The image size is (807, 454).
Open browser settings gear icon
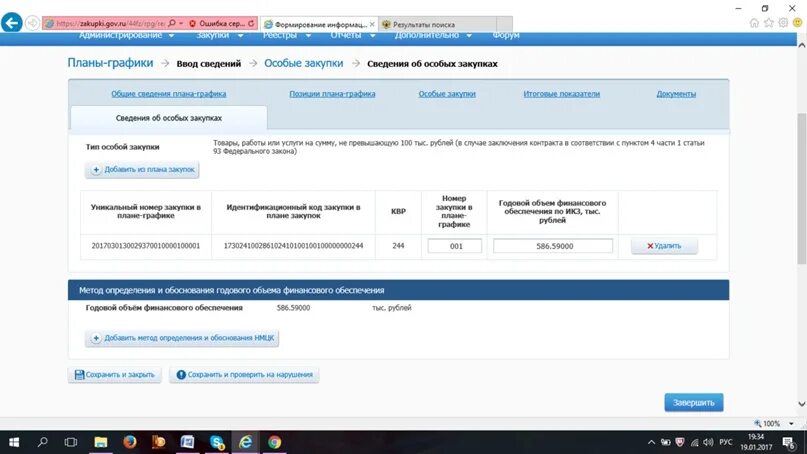click(x=783, y=23)
